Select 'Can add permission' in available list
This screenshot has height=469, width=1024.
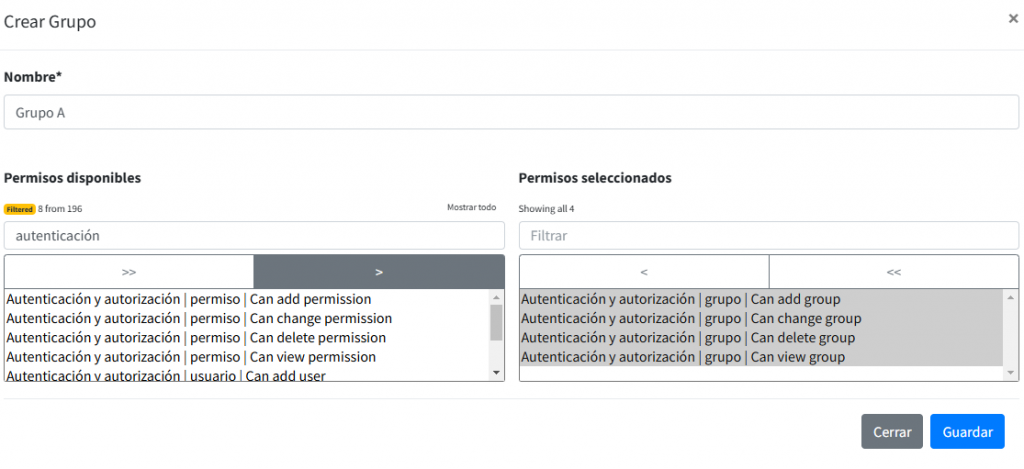pyautogui.click(x=189, y=299)
